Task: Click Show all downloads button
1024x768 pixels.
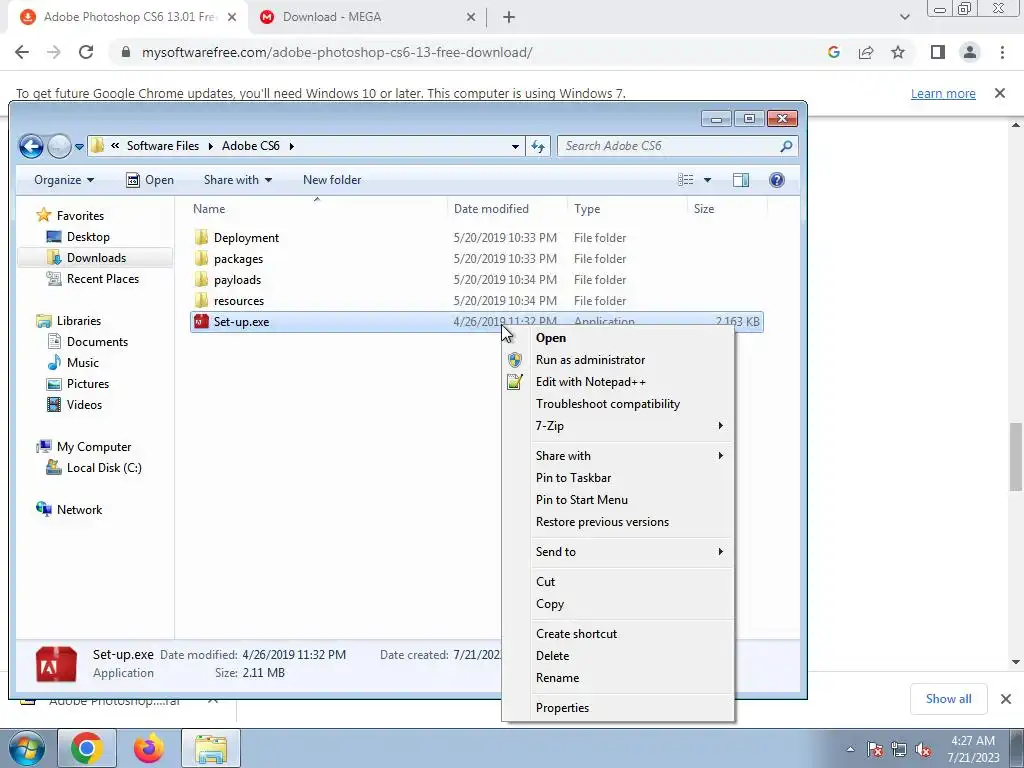Action: (x=948, y=699)
